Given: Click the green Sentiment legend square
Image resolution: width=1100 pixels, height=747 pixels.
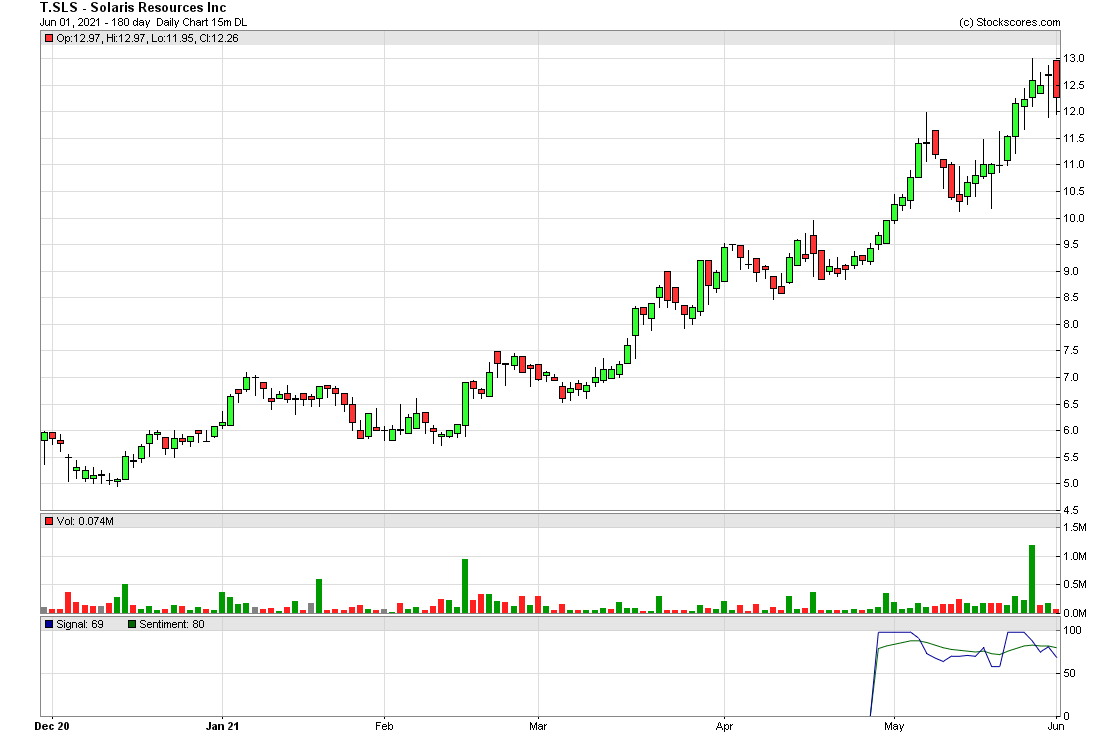Looking at the screenshot, I should [x=132, y=624].
